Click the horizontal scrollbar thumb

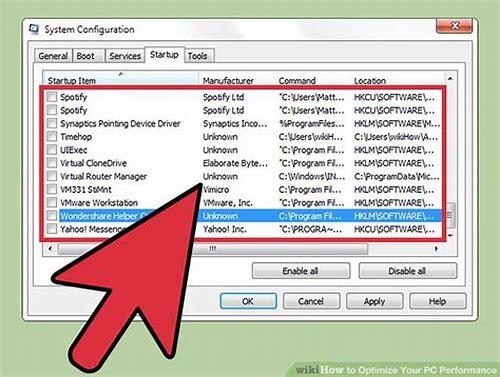pyautogui.click(x=213, y=249)
